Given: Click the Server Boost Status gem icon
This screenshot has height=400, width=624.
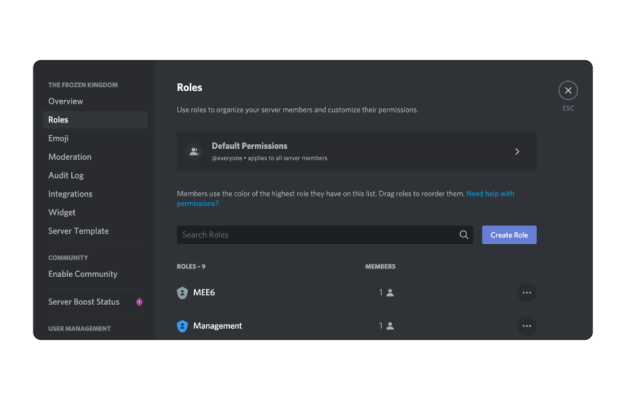Looking at the screenshot, I should point(139,302).
